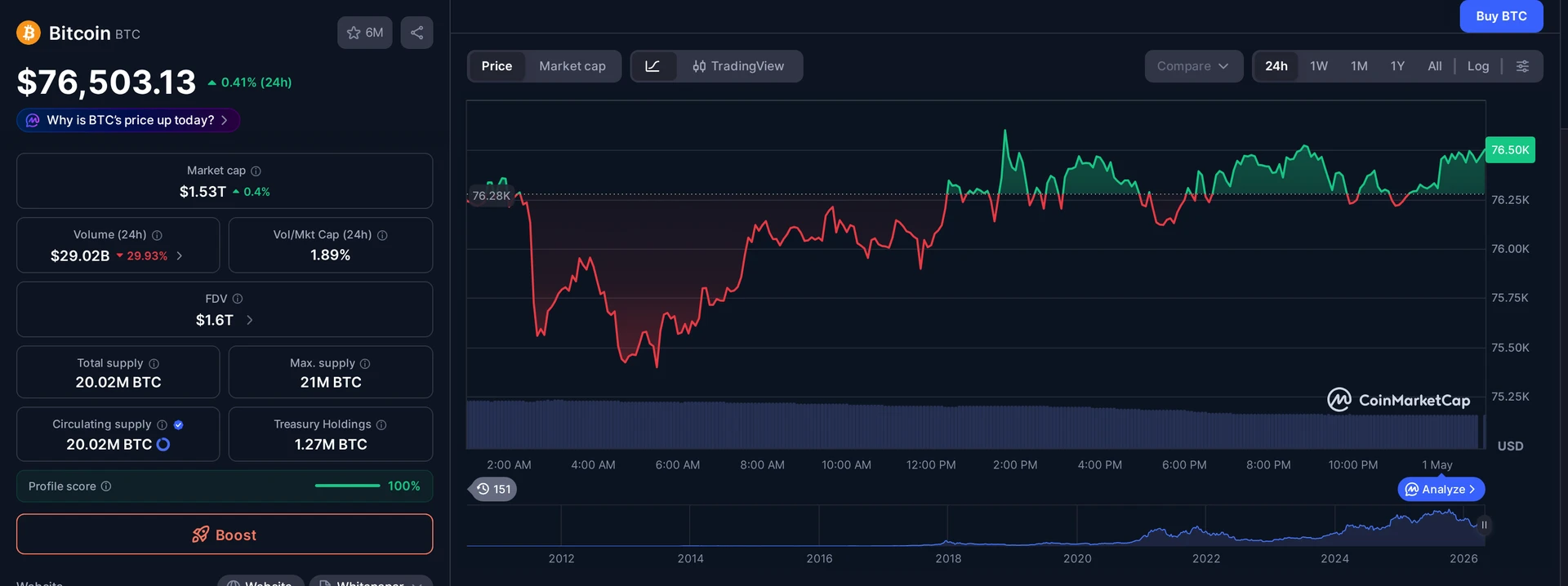
Task: Switch to the Market cap tab
Action: (x=572, y=66)
